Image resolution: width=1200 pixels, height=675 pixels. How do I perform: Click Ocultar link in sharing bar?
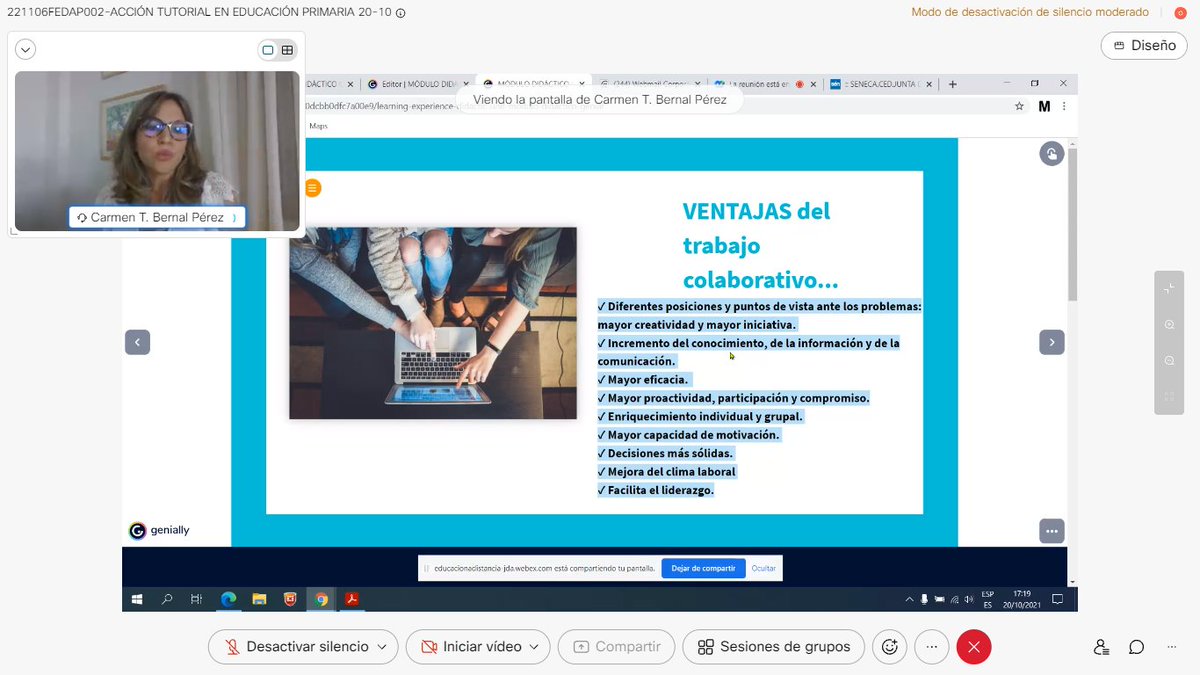pyautogui.click(x=763, y=568)
